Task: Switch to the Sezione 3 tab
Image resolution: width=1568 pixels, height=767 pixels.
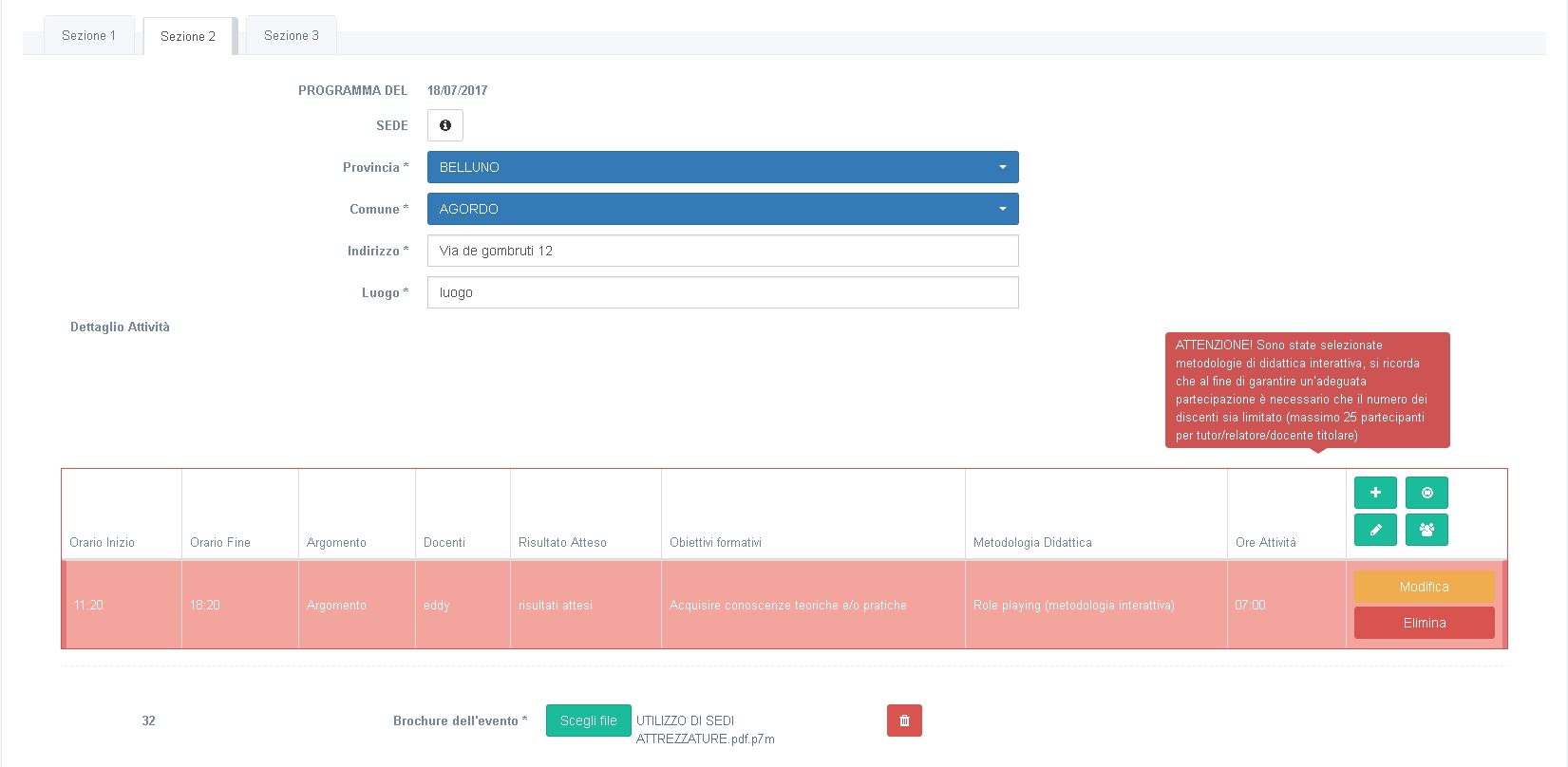Action: point(291,36)
